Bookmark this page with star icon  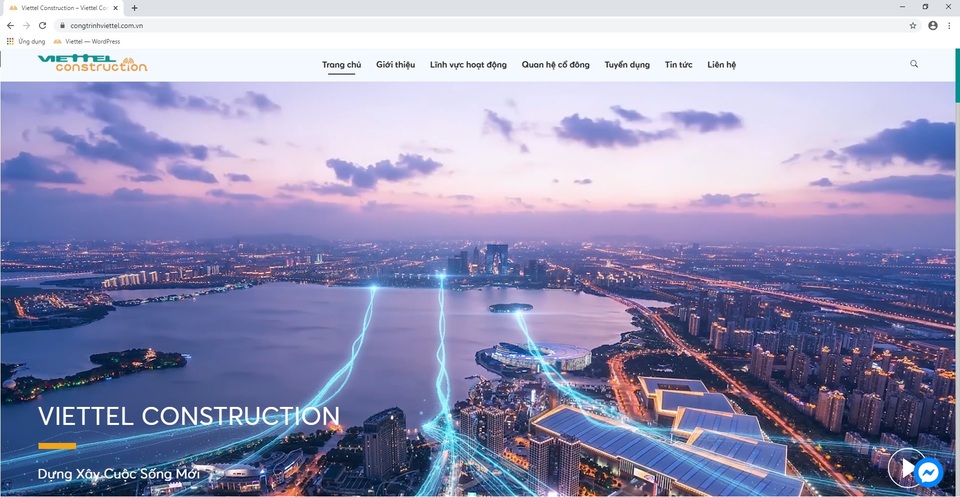click(x=913, y=26)
